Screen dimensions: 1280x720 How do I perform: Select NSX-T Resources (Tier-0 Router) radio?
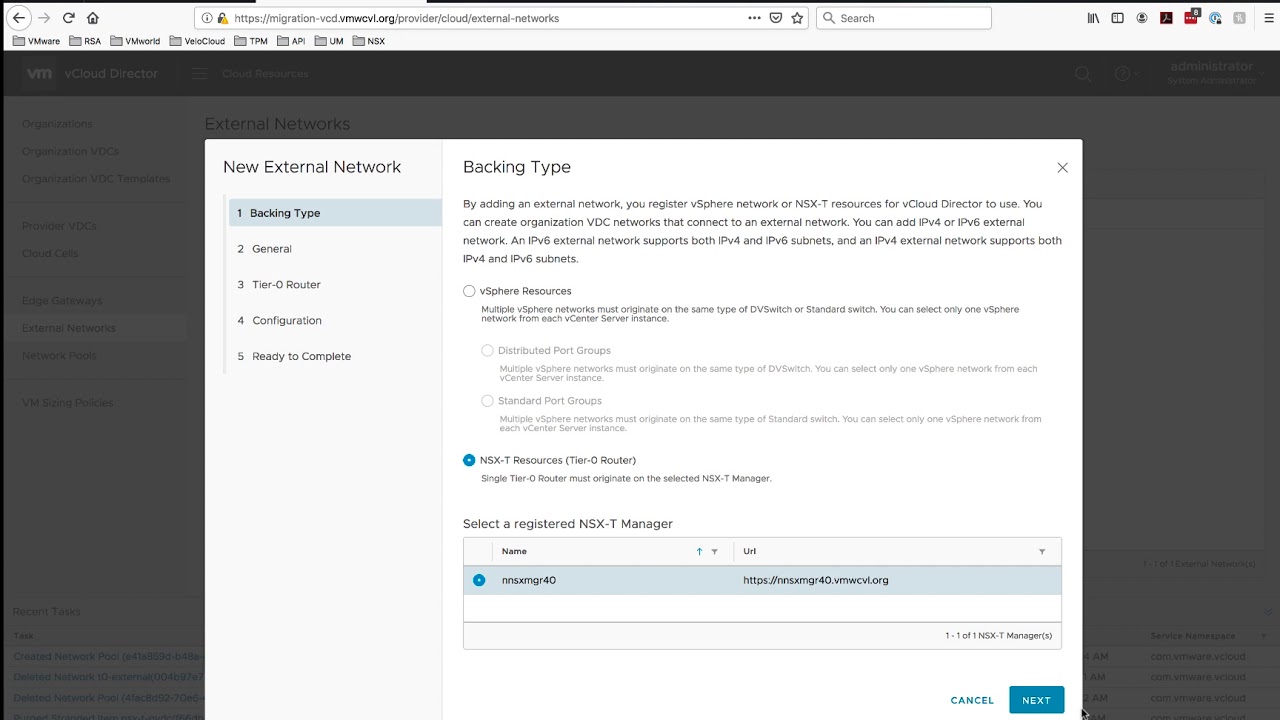tap(469, 460)
